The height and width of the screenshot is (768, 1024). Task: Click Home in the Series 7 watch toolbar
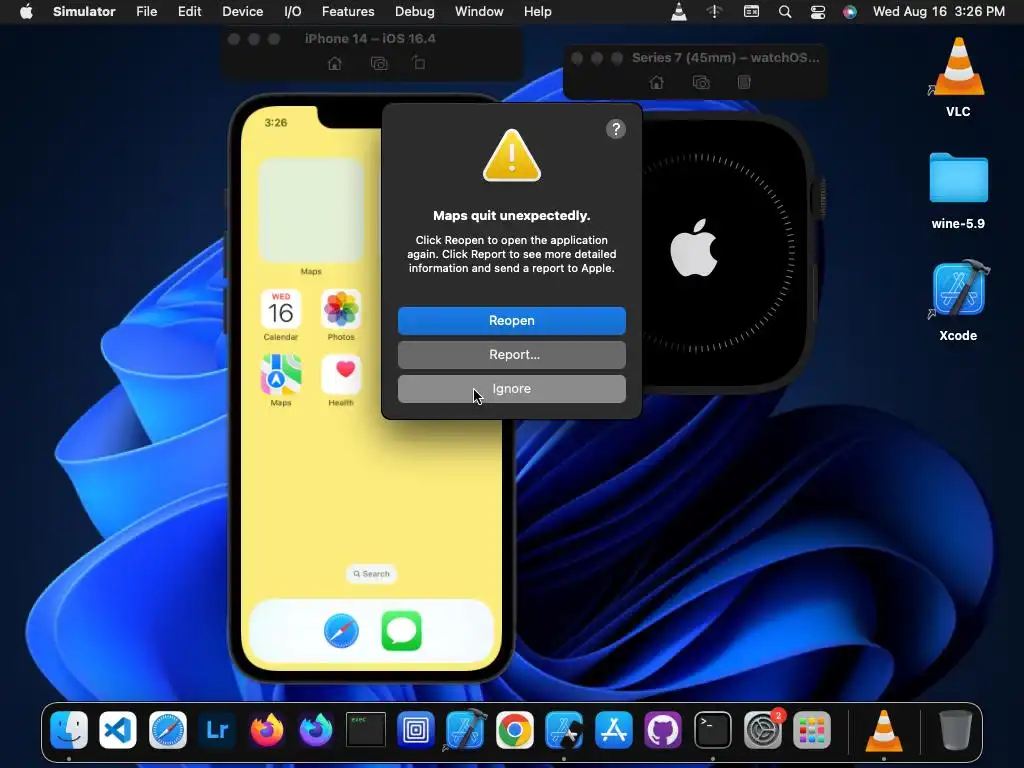(656, 82)
